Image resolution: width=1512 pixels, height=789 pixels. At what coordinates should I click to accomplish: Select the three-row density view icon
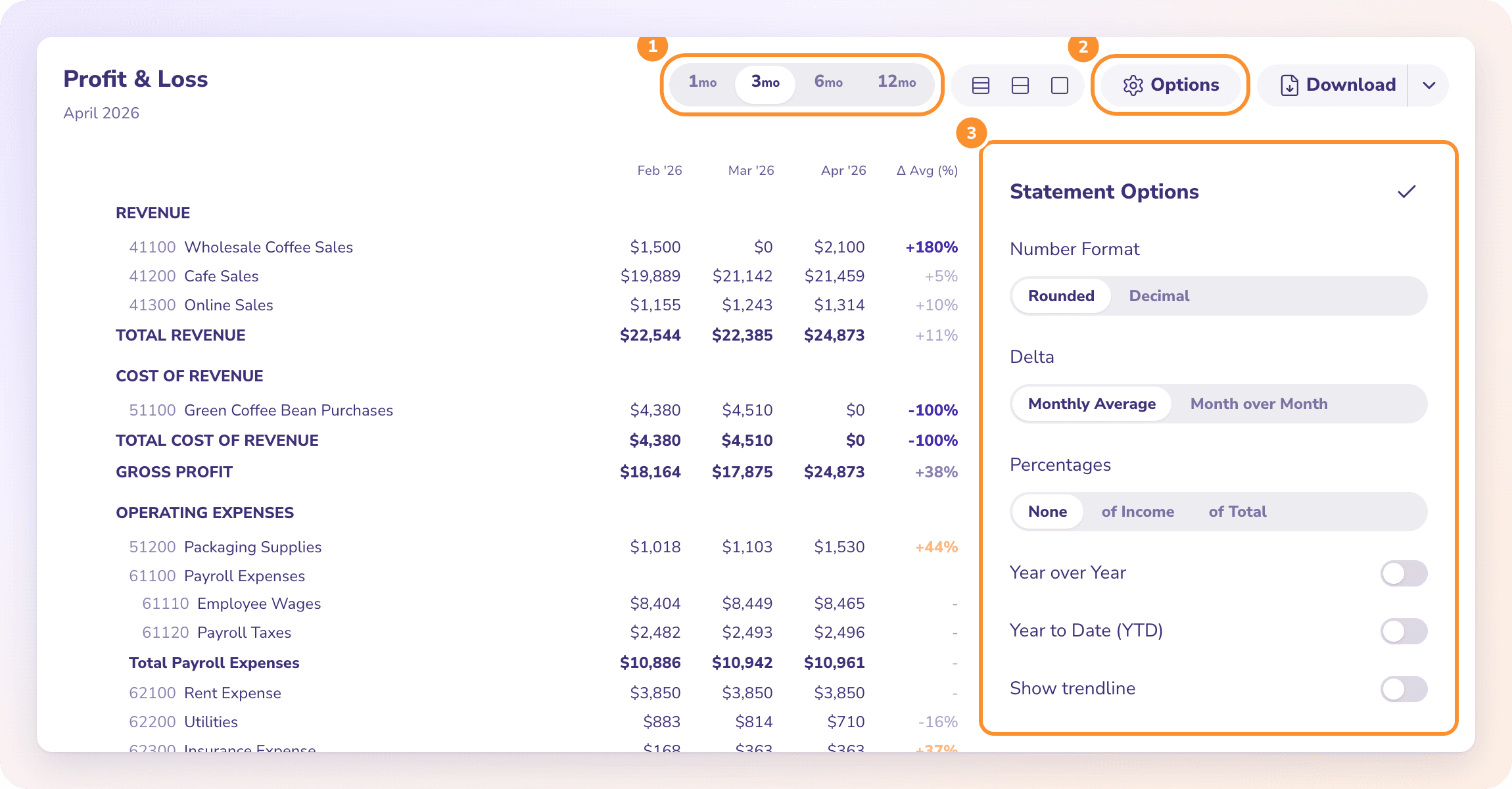[981, 85]
